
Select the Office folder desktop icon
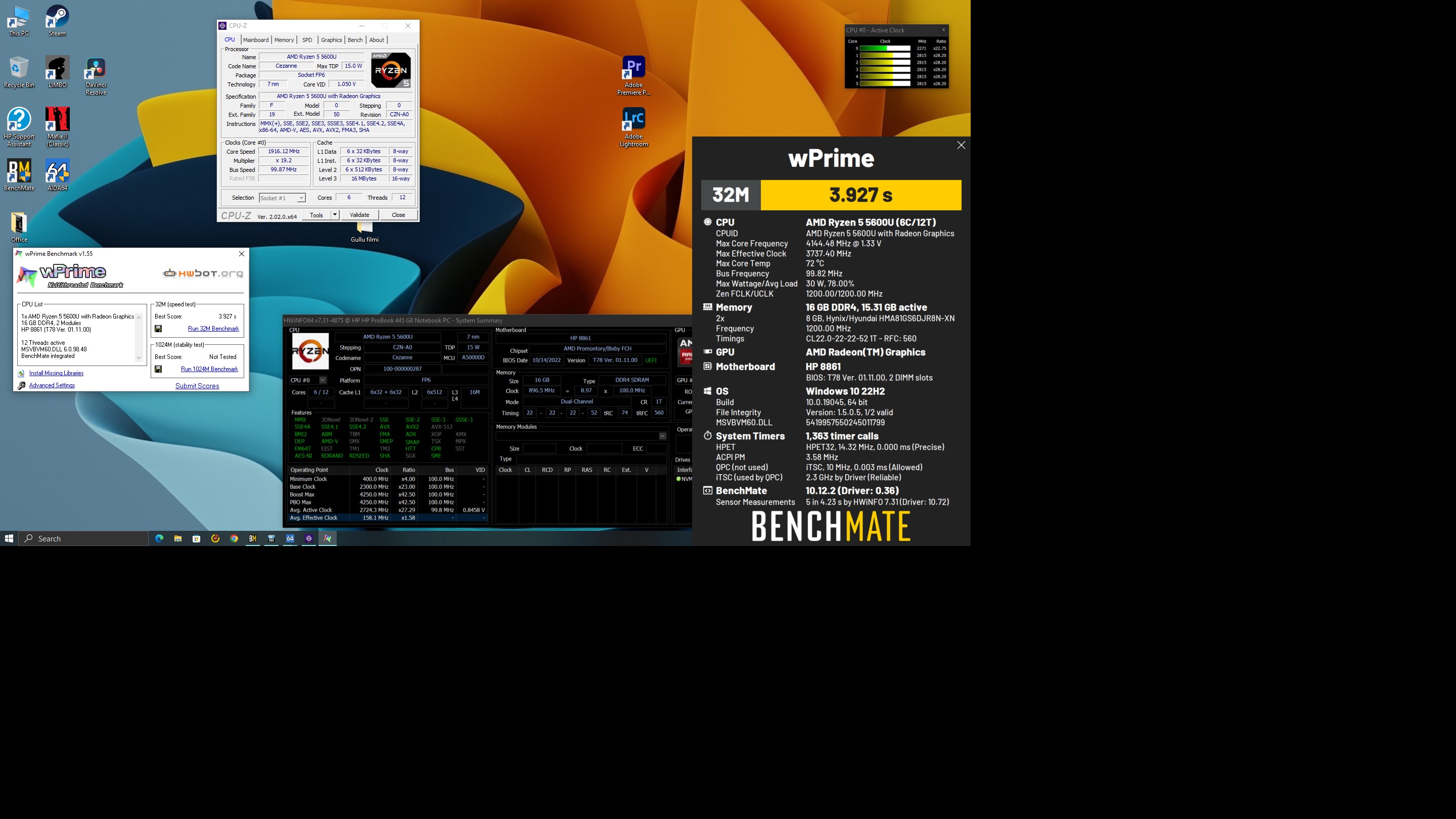click(x=19, y=227)
